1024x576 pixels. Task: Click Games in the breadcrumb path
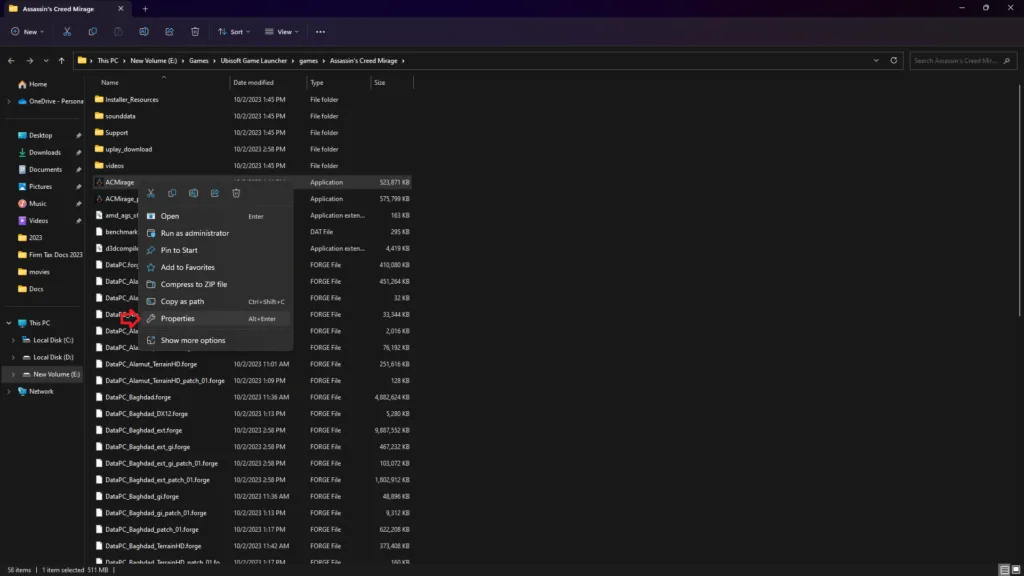[199, 61]
